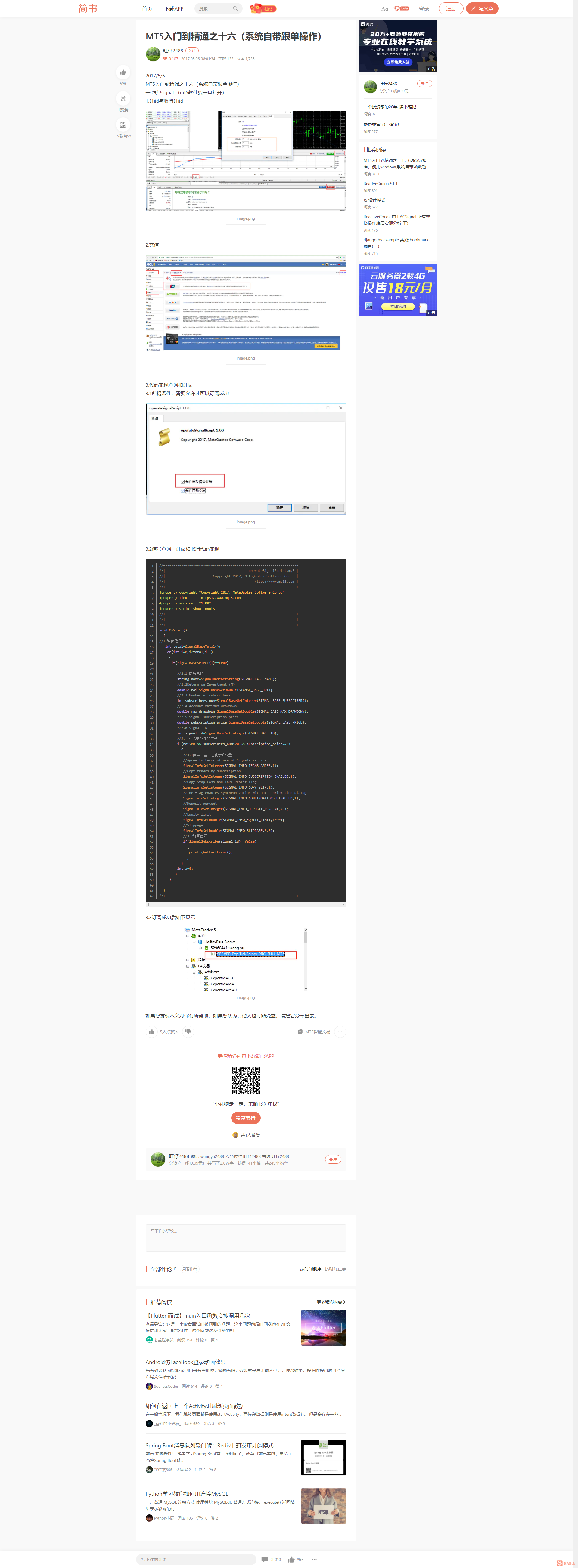Expand the 5人点赞 likers list
Viewport: 578px width, 1568px height.
169,1032
